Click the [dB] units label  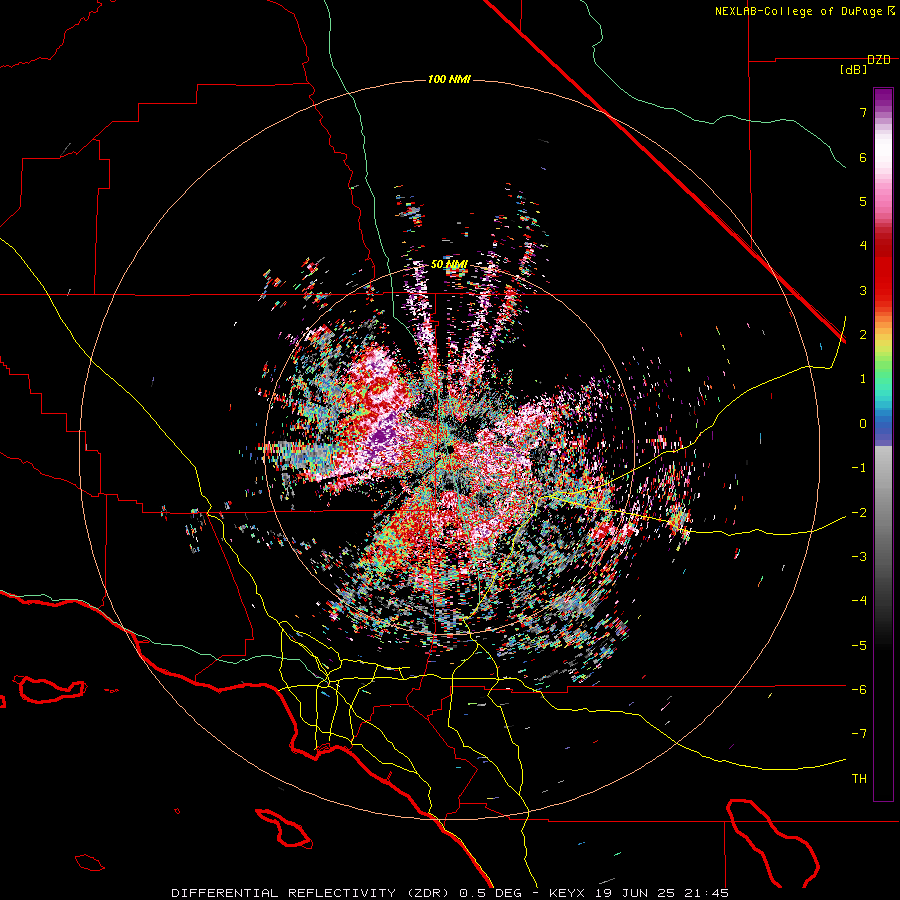(854, 70)
